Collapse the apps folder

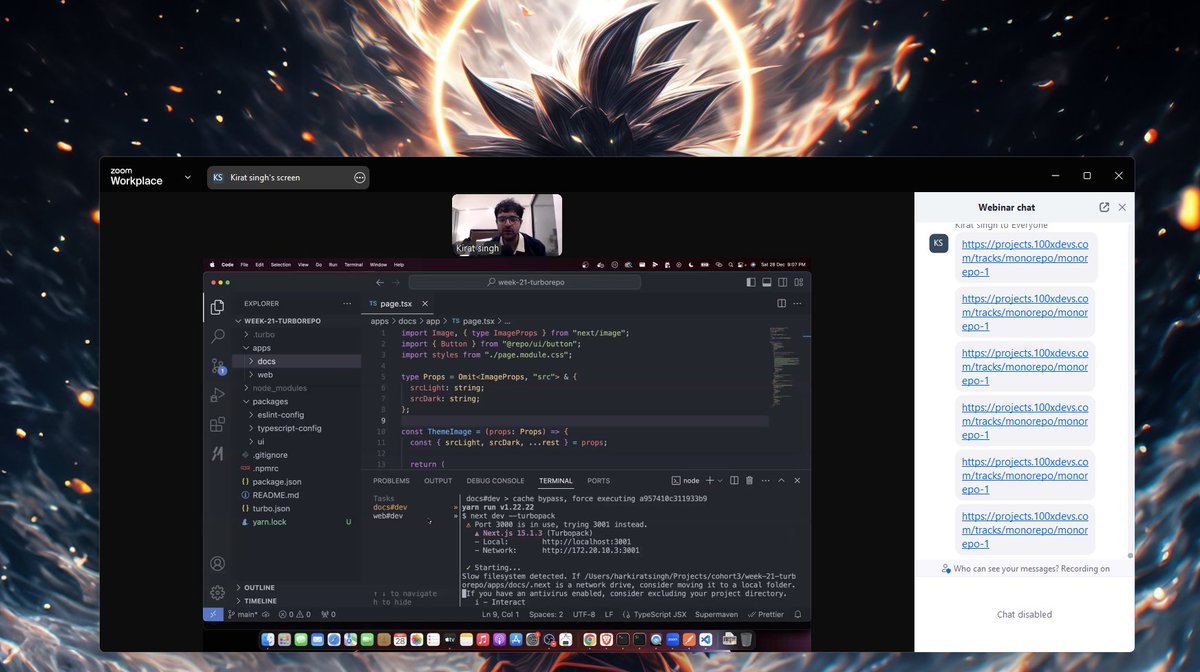(245, 348)
